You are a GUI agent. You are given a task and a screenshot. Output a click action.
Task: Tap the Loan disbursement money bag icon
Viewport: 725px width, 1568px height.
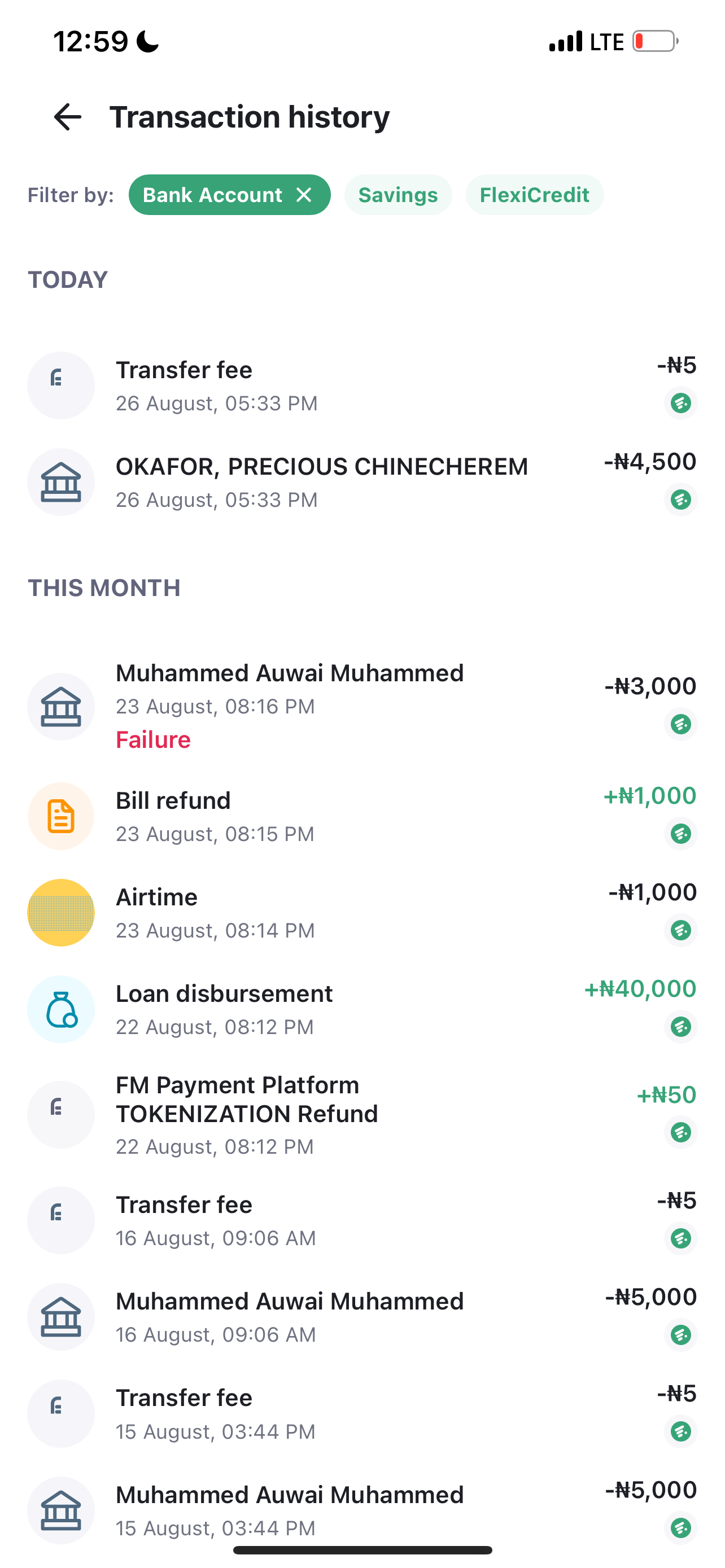point(61,1009)
